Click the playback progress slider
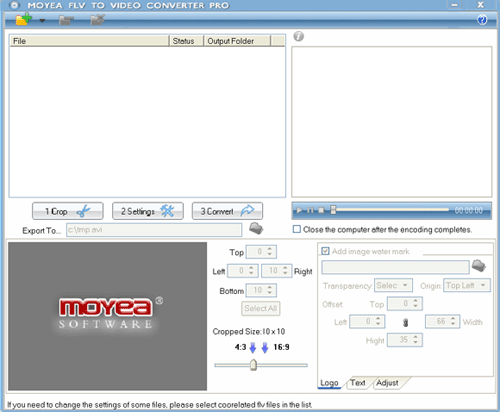Screen dimensions: 500x412 point(390,210)
